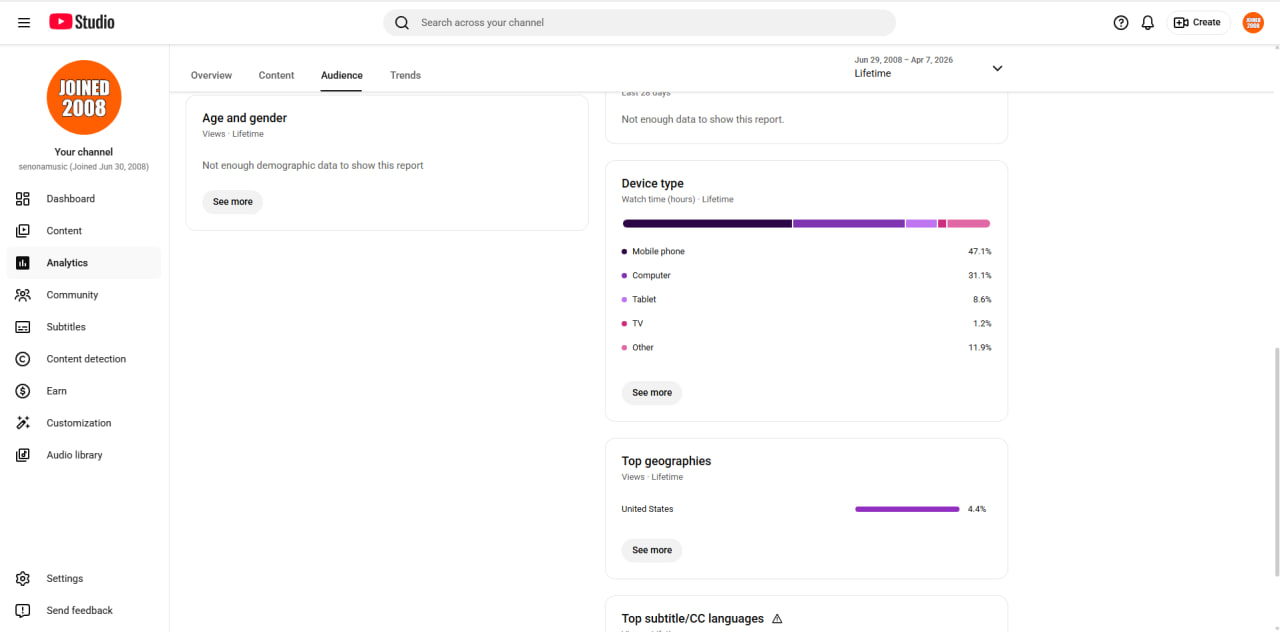1280x632 pixels.
Task: Click the YouTube Studio logo
Action: pos(82,22)
